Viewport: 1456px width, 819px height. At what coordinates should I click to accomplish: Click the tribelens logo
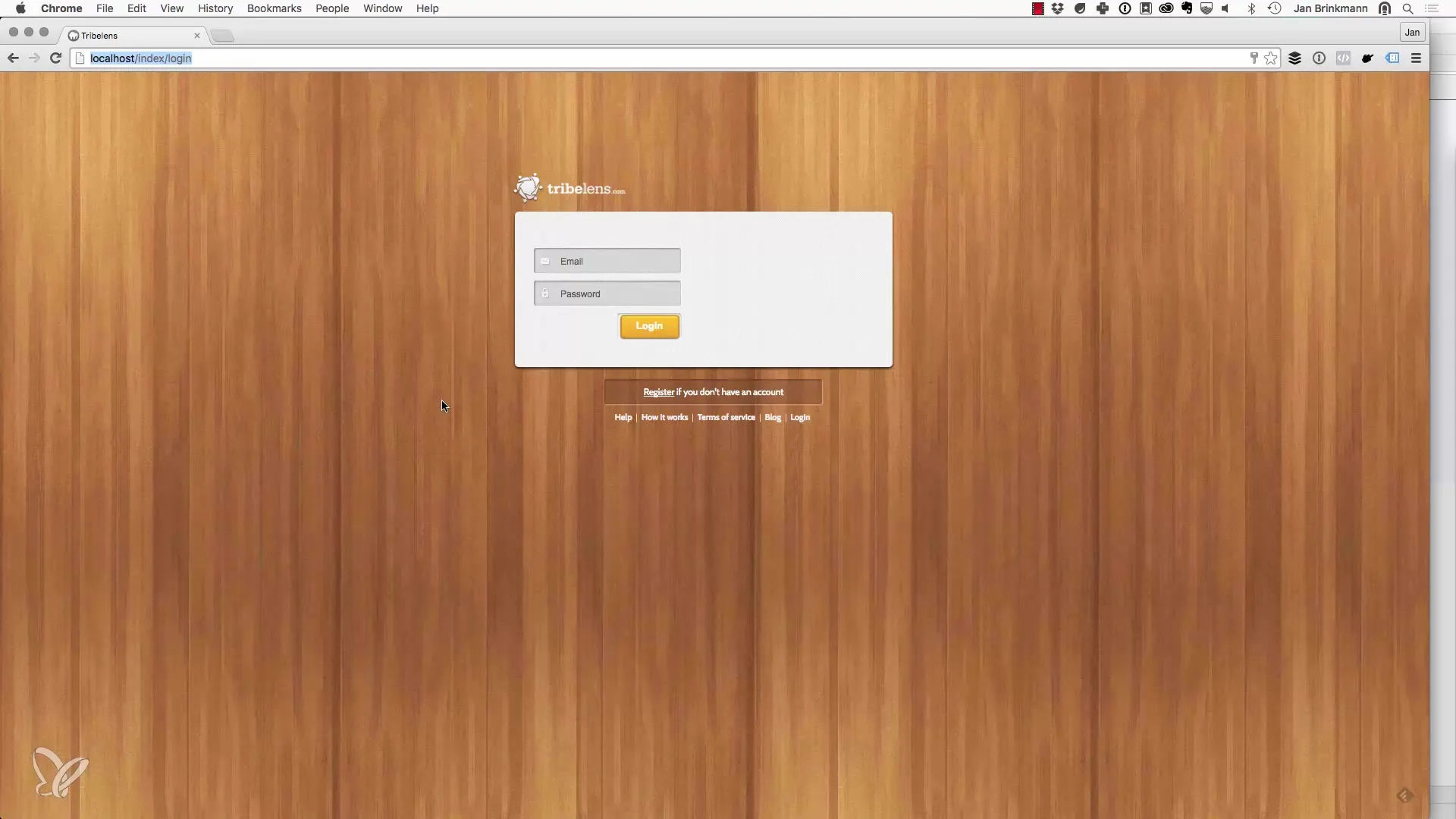tap(570, 188)
